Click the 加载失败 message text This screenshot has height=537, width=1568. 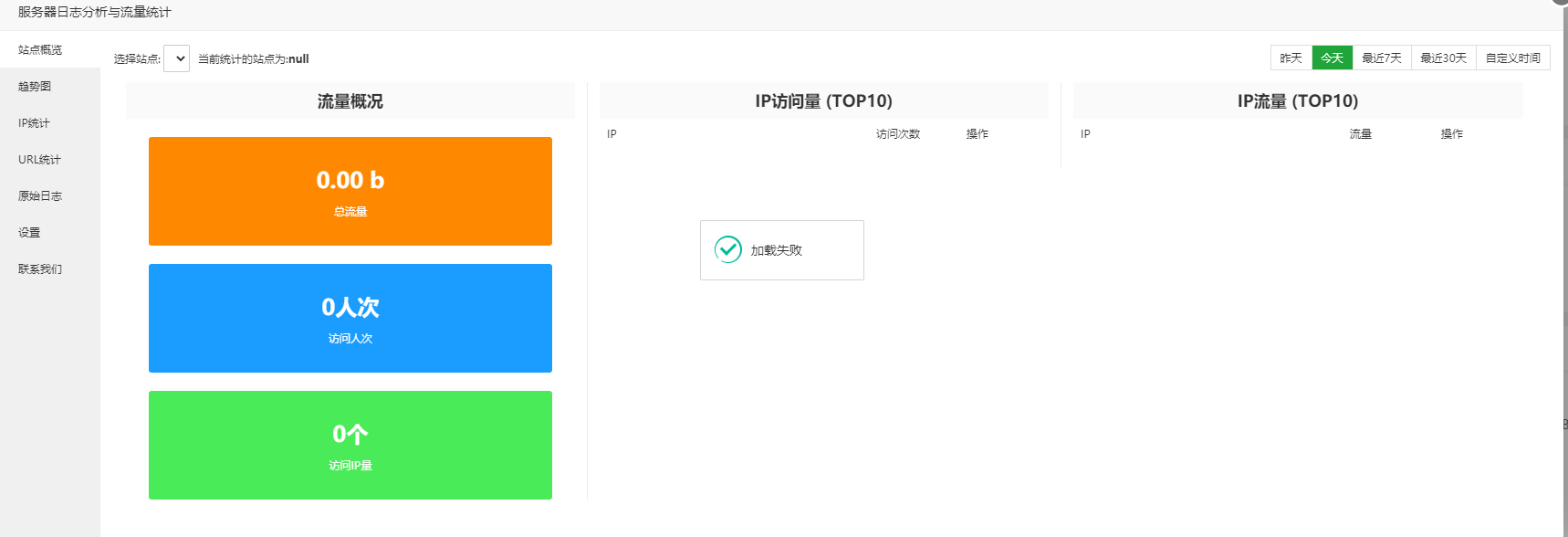[x=777, y=250]
